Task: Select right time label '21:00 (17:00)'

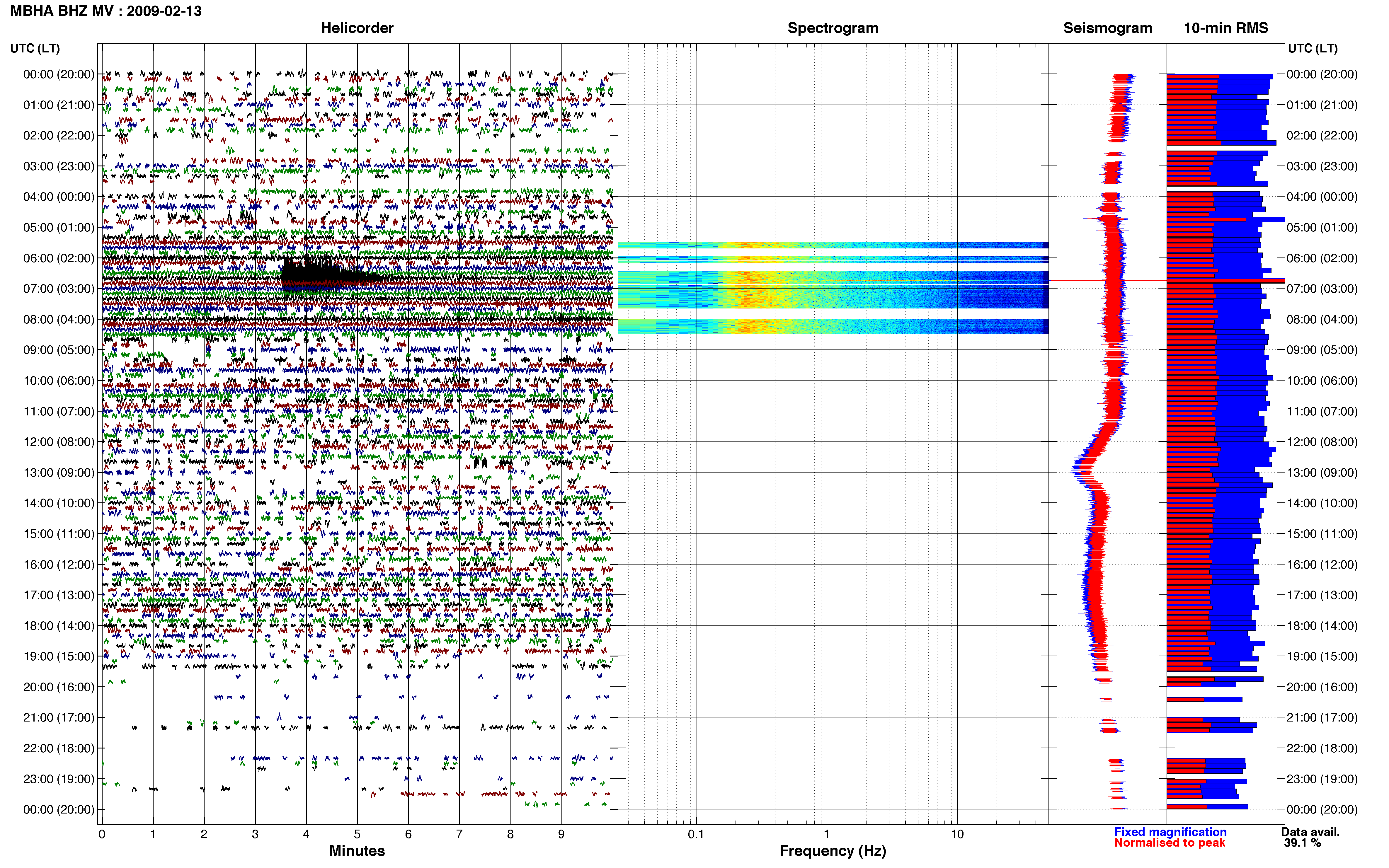Action: [1322, 718]
